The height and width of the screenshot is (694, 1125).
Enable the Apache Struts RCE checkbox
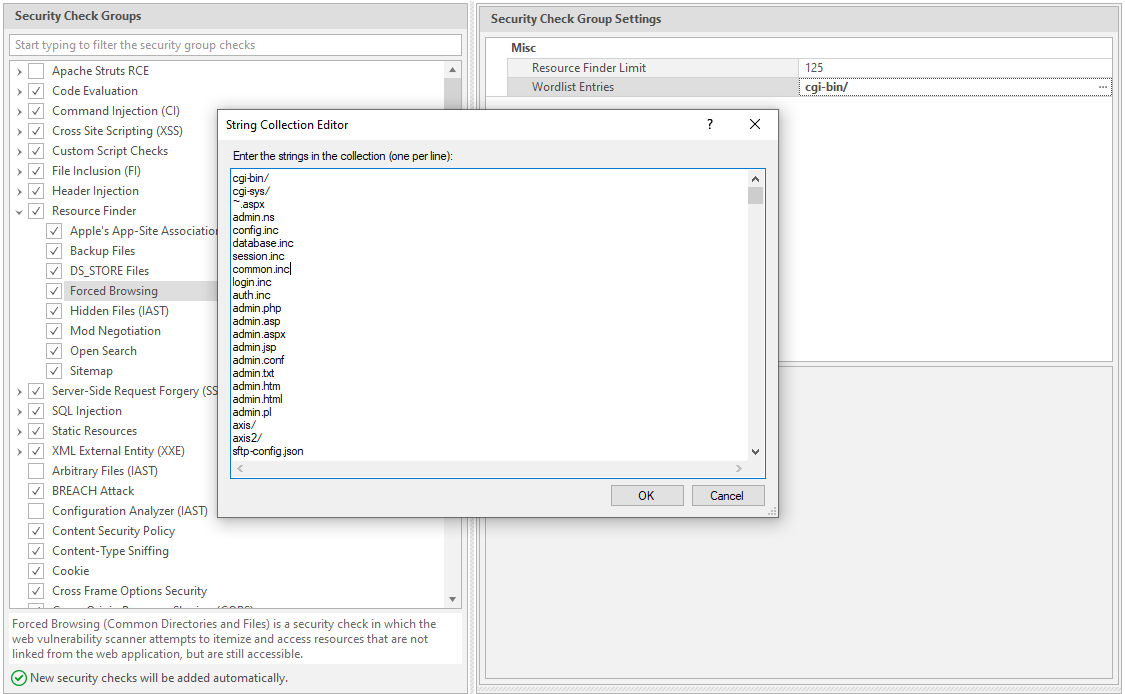36,70
